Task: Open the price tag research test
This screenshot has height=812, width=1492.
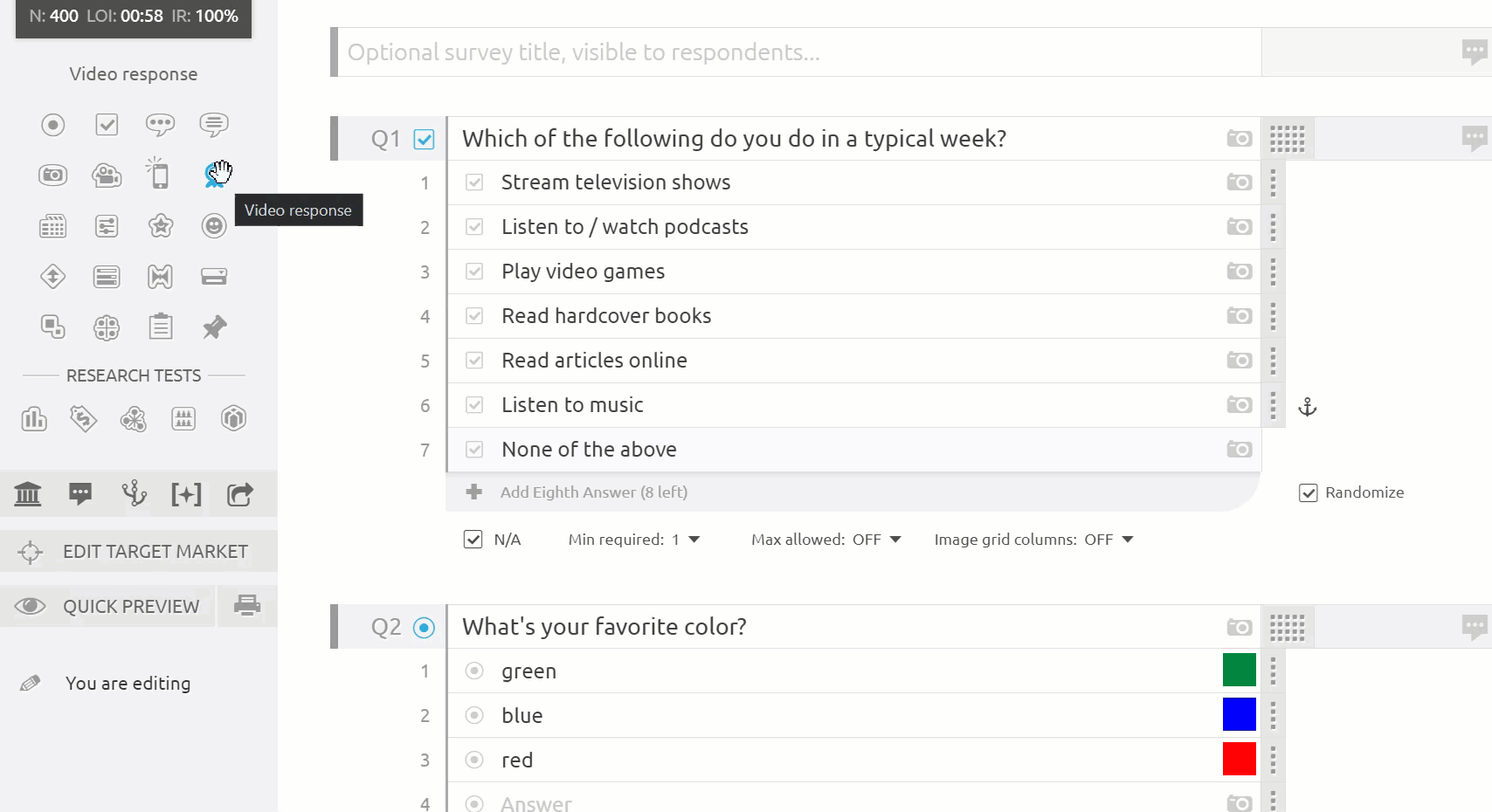Action: click(83, 419)
